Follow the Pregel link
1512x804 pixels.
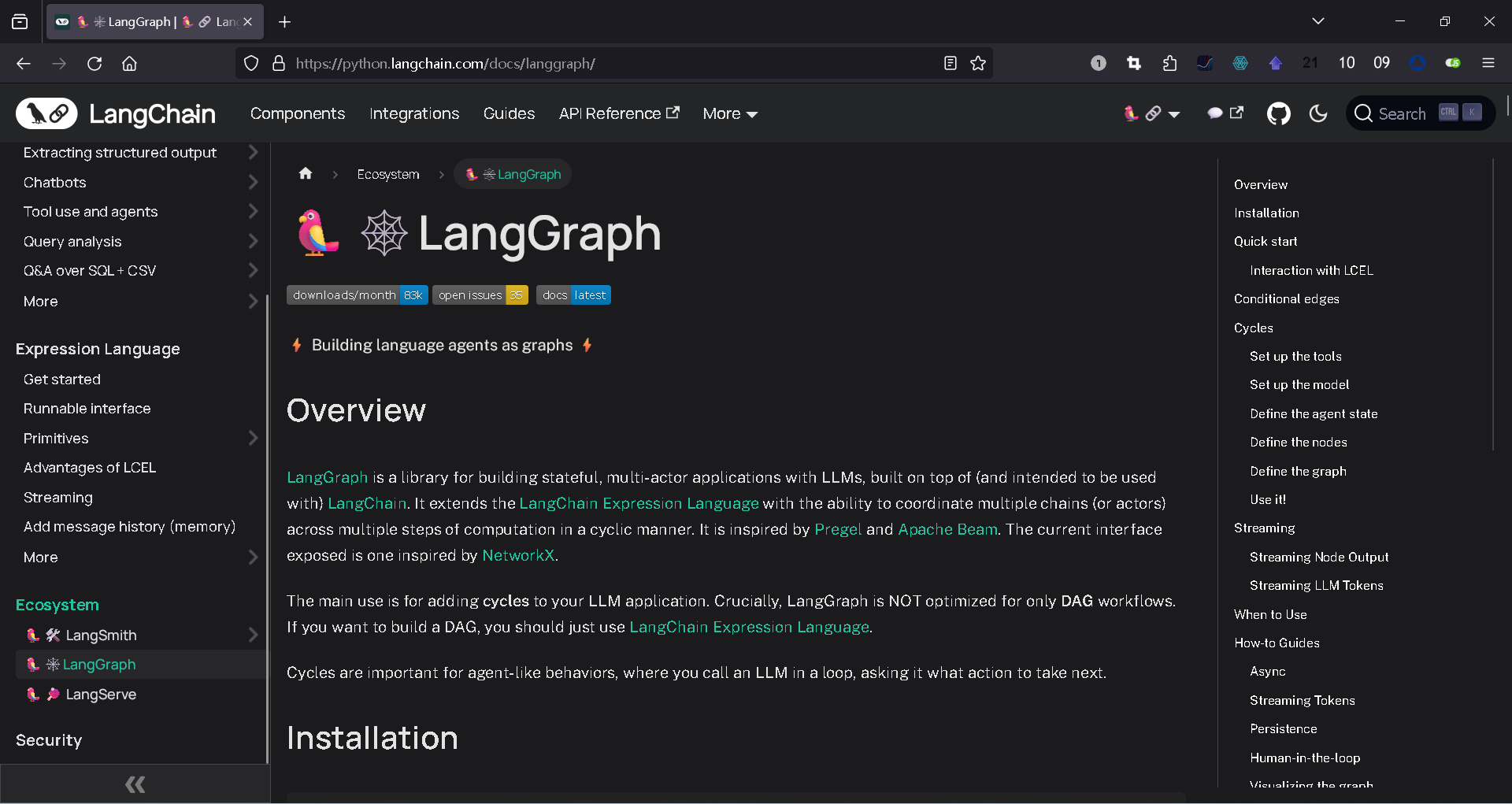[x=838, y=529]
